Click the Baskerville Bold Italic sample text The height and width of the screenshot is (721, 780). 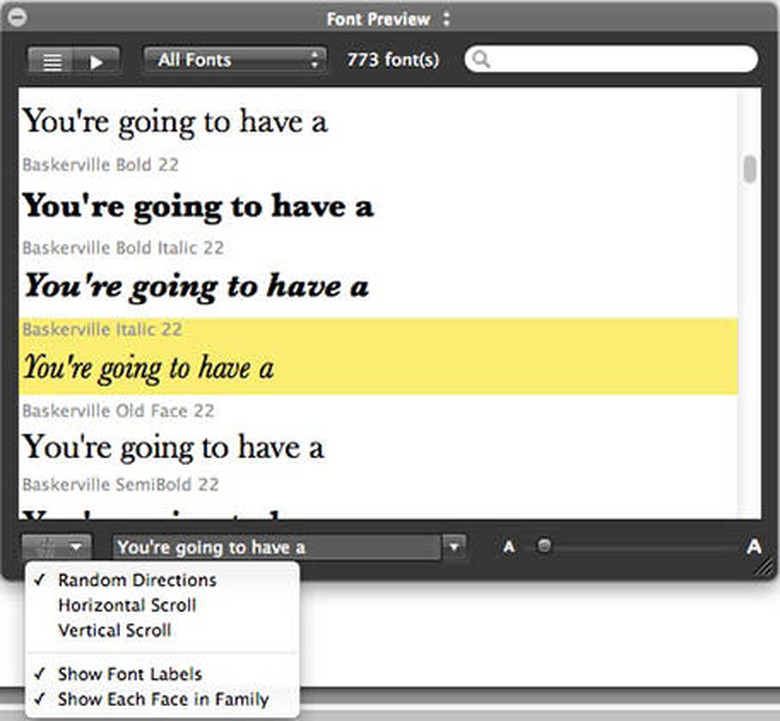point(196,287)
